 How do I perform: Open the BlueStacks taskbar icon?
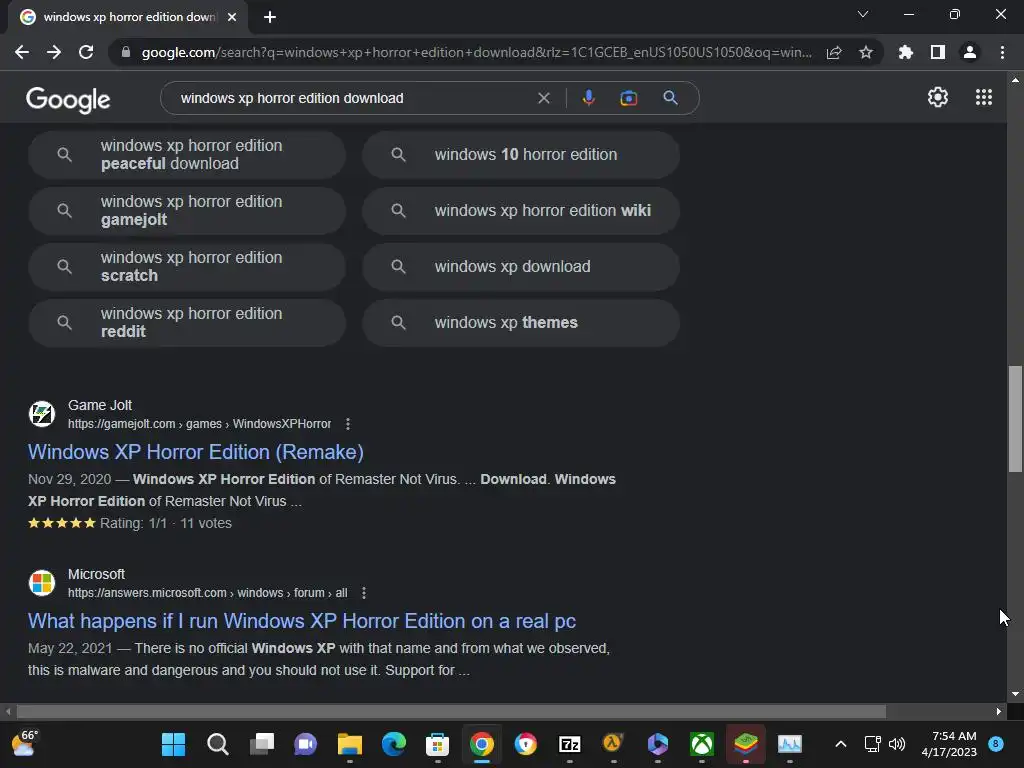[745, 744]
